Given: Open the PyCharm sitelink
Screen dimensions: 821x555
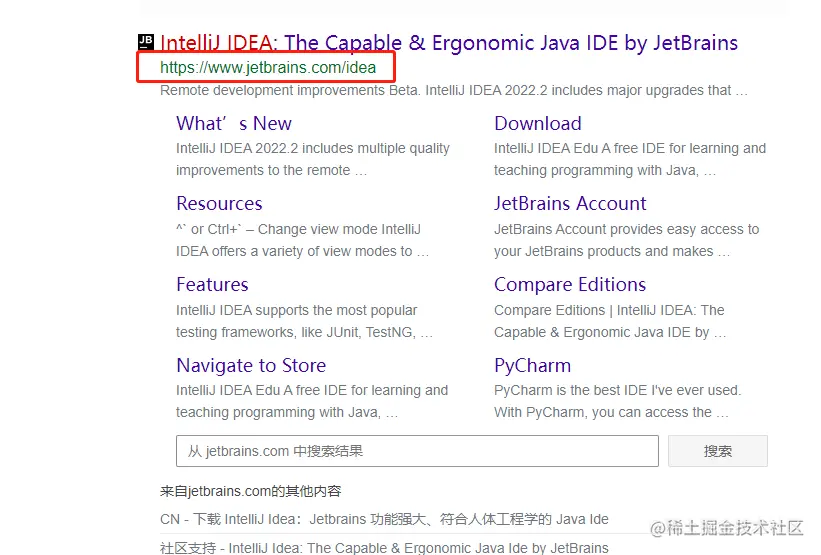Looking at the screenshot, I should [x=532, y=365].
